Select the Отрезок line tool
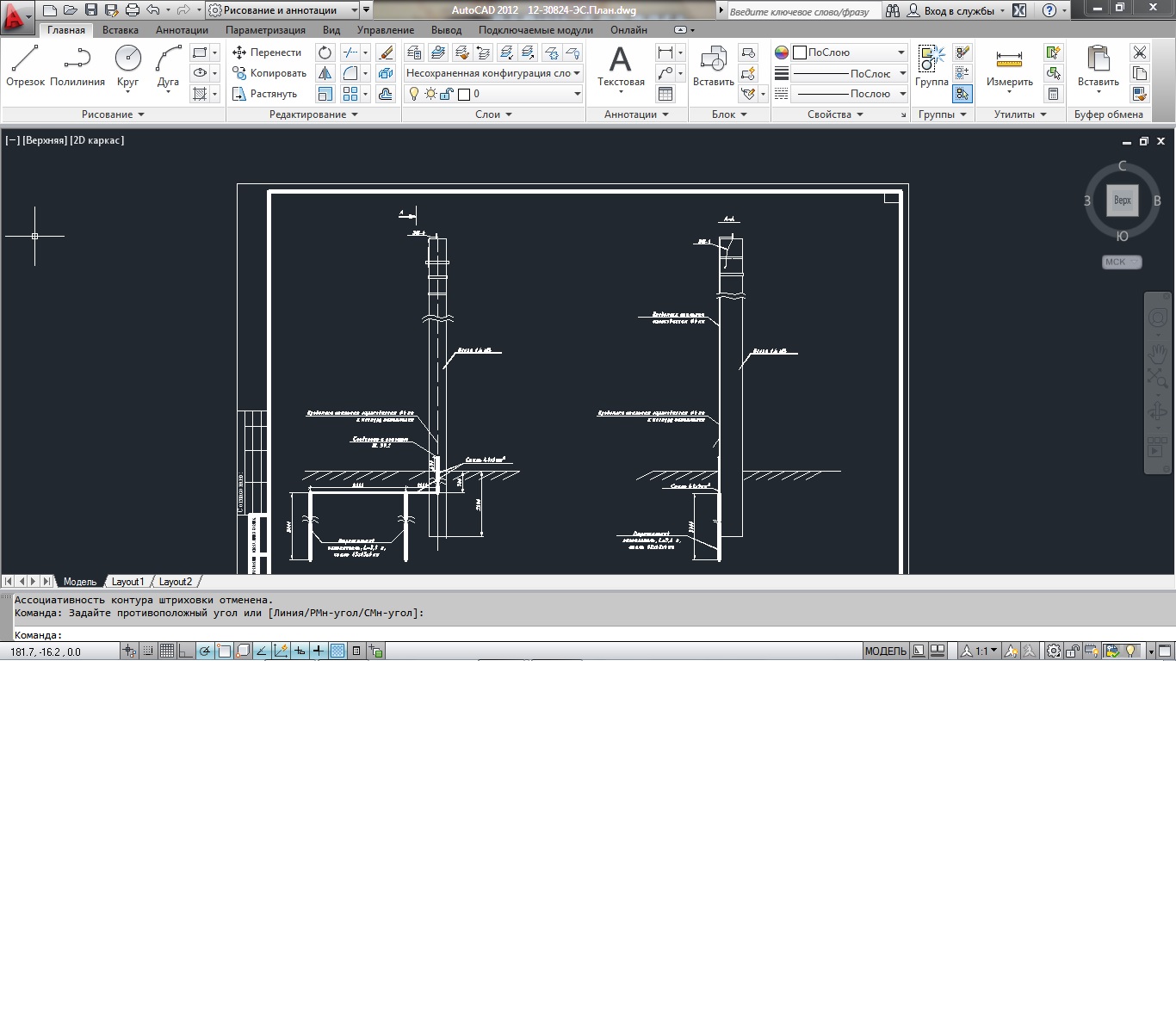Image resolution: width=1176 pixels, height=1031 pixels. click(x=25, y=66)
